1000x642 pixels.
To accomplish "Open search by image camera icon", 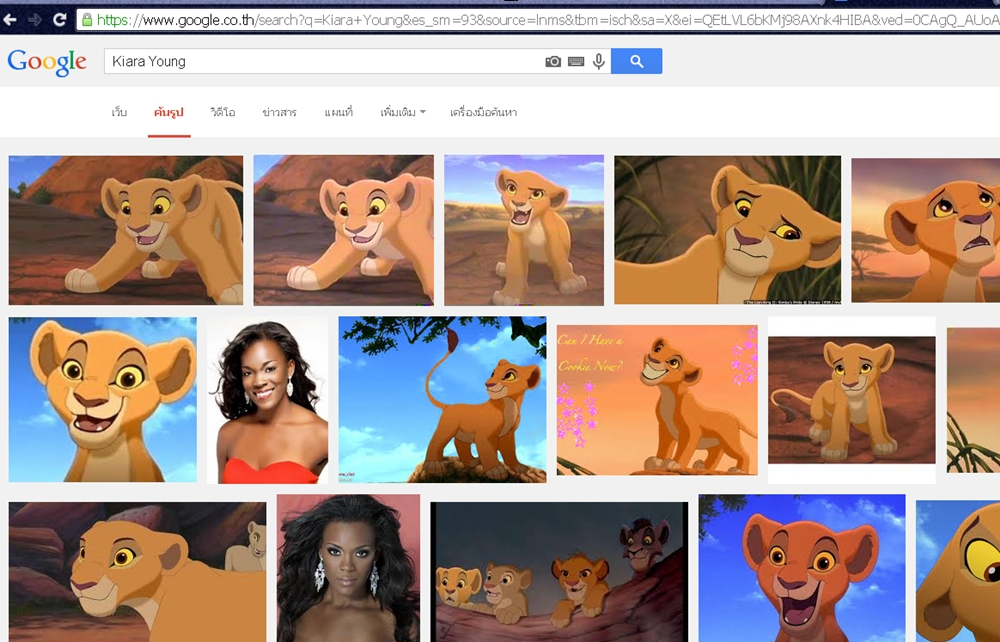I will coord(553,61).
